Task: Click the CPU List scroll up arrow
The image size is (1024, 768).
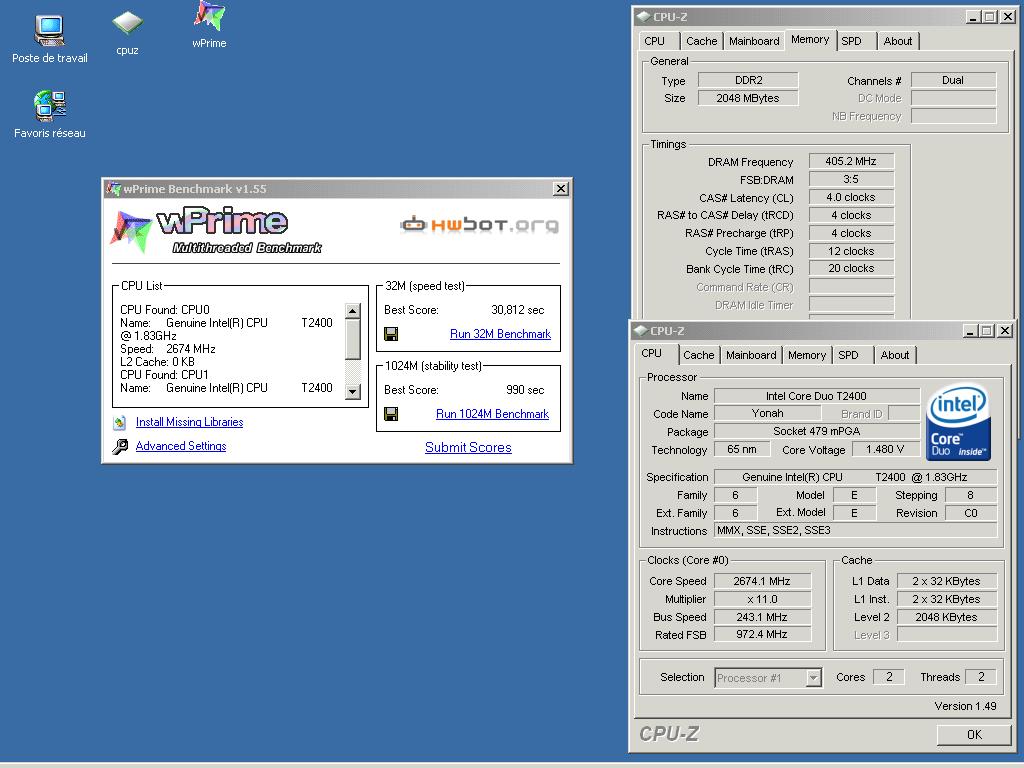Action: [x=353, y=311]
